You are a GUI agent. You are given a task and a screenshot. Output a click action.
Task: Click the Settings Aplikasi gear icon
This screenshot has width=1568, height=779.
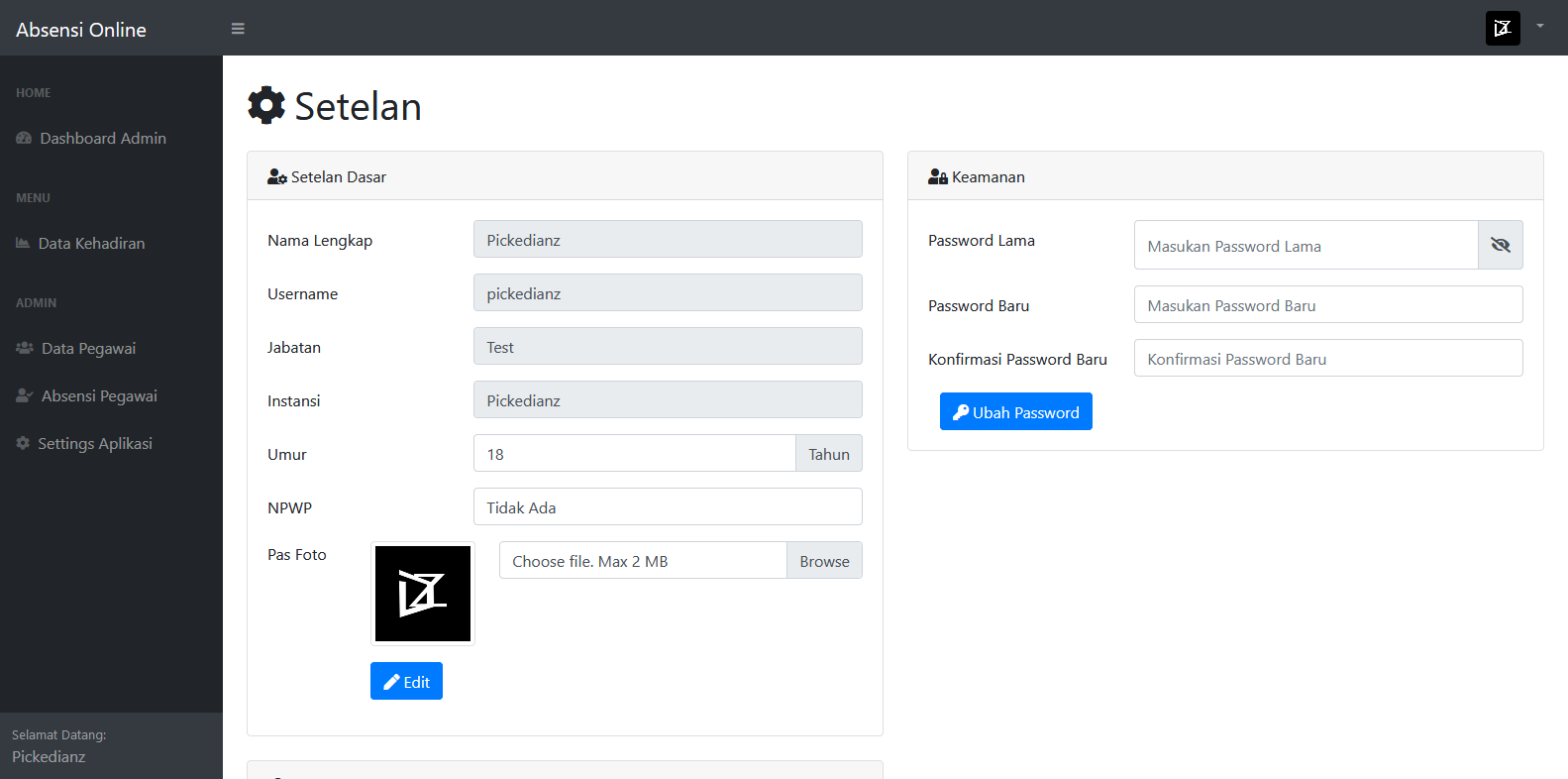click(x=23, y=443)
